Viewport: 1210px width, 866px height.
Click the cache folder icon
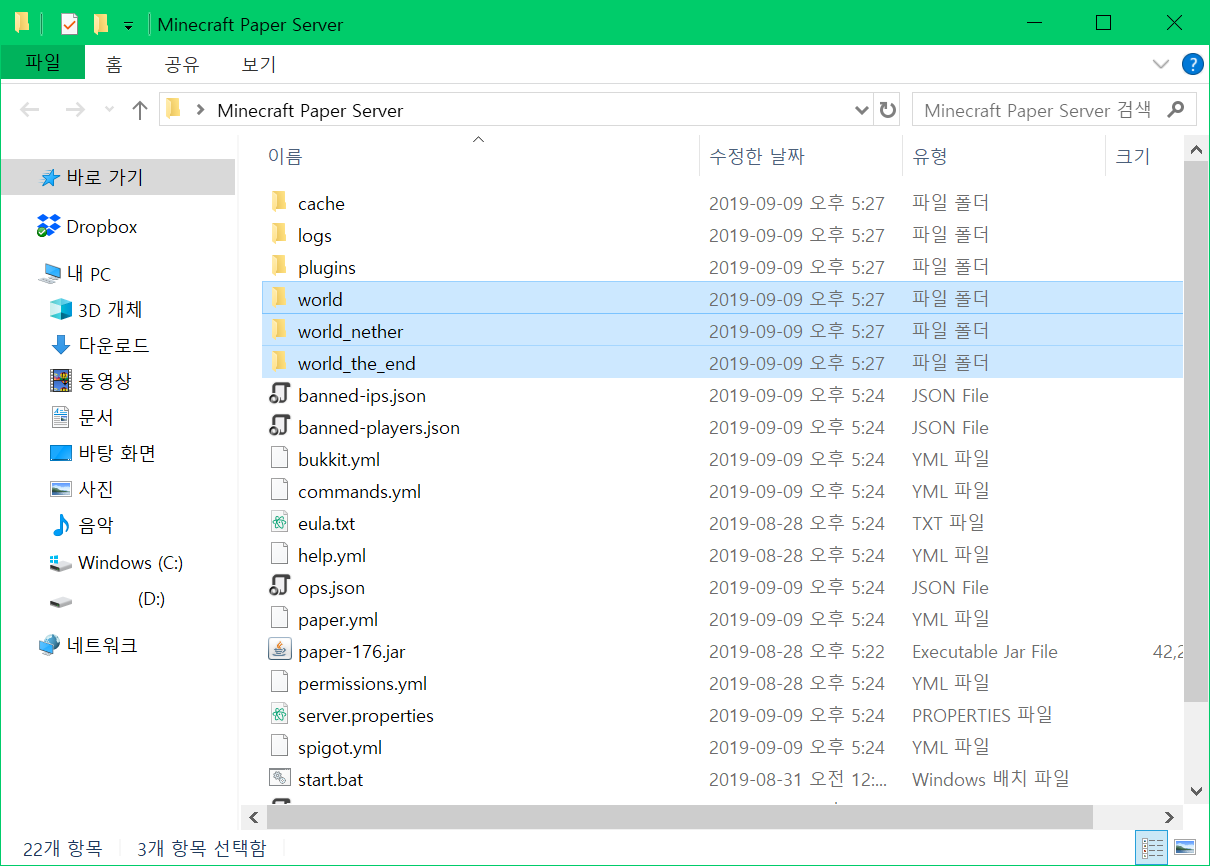tap(279, 203)
